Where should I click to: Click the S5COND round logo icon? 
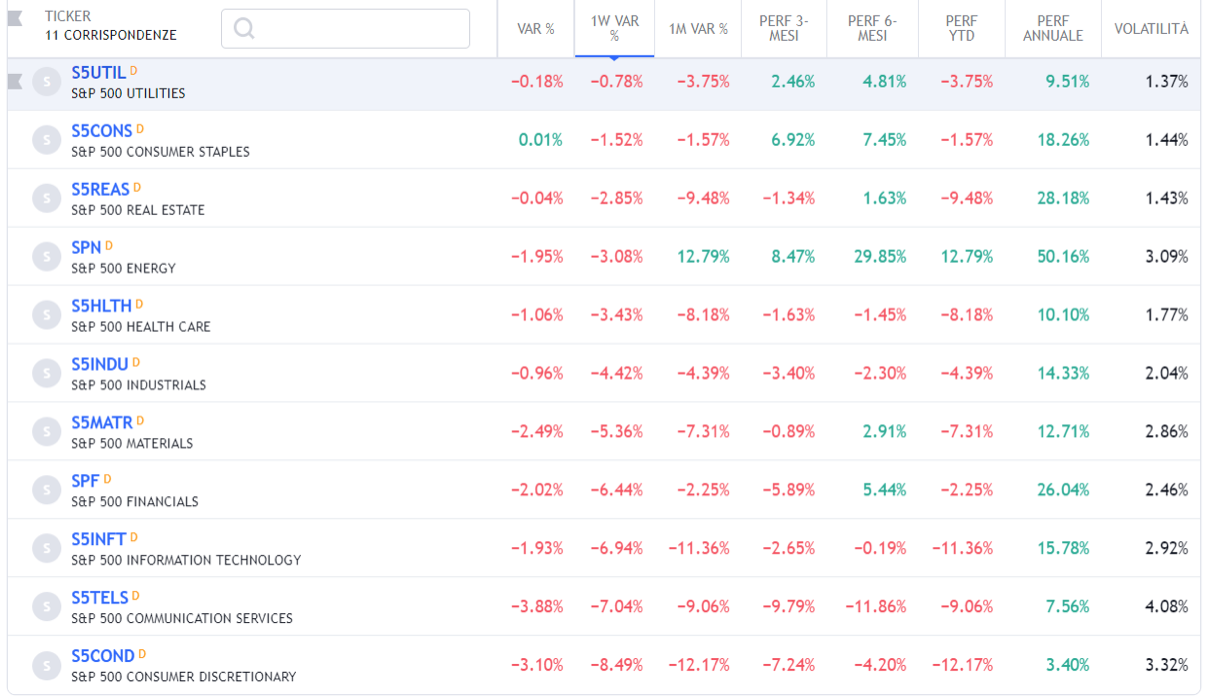point(46,665)
